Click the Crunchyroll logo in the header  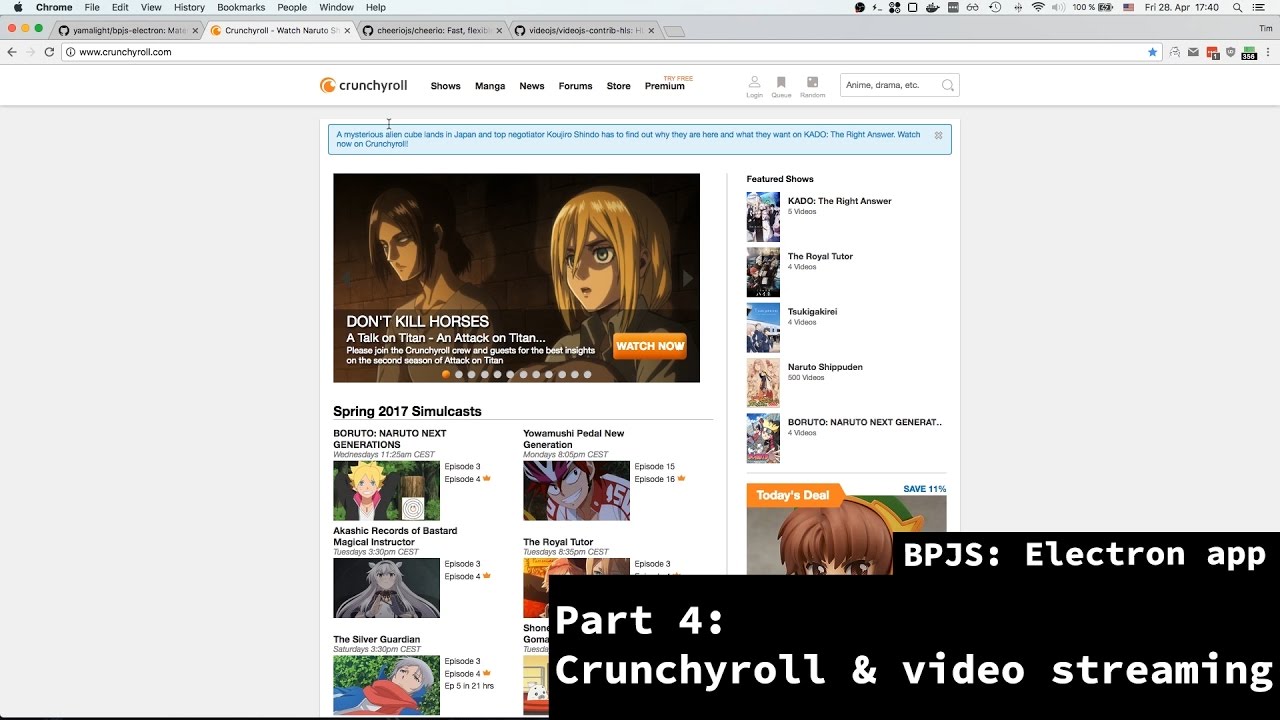363,86
